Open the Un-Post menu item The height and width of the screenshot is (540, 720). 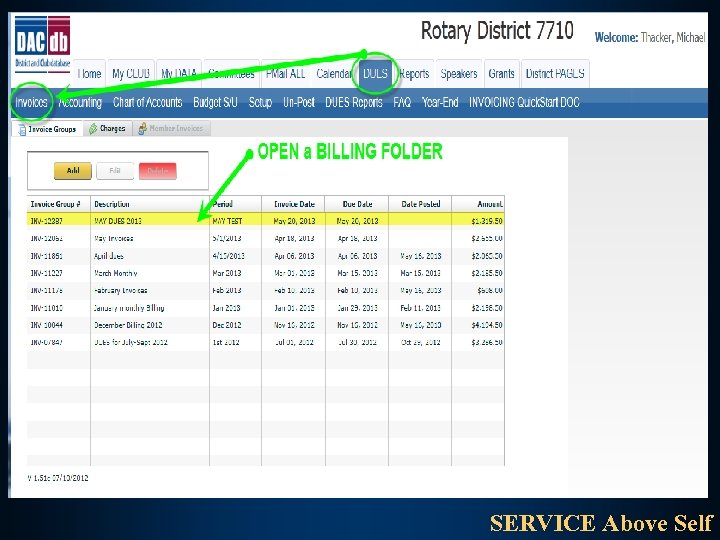click(298, 102)
